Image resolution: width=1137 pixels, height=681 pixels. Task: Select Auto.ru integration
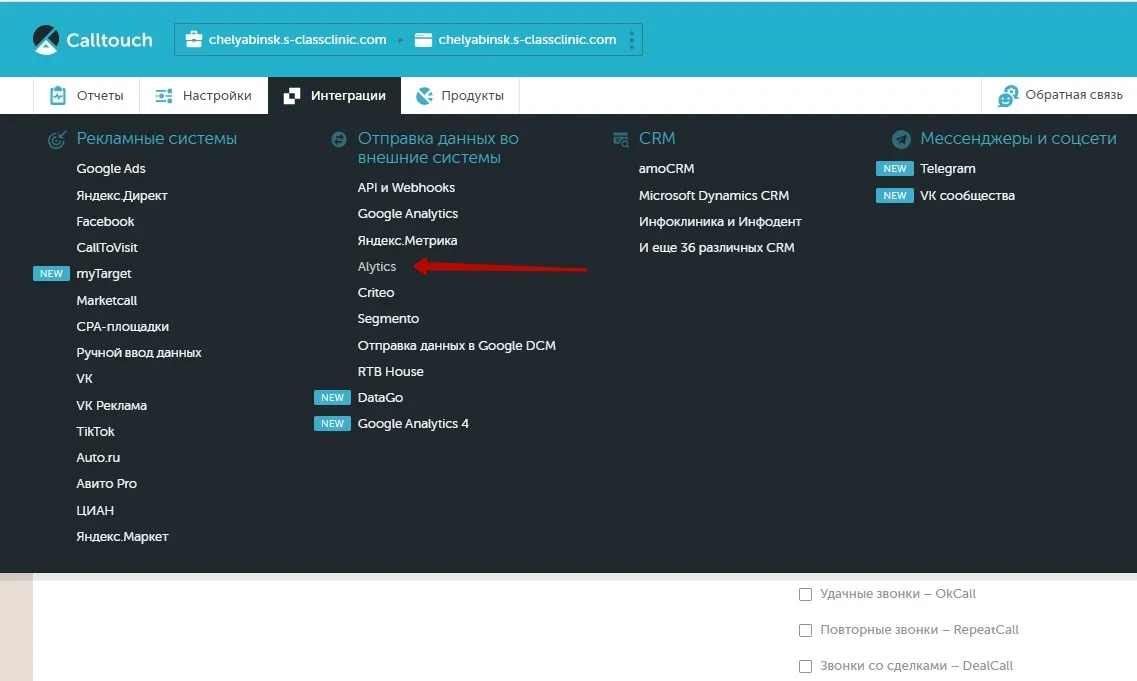click(98, 458)
